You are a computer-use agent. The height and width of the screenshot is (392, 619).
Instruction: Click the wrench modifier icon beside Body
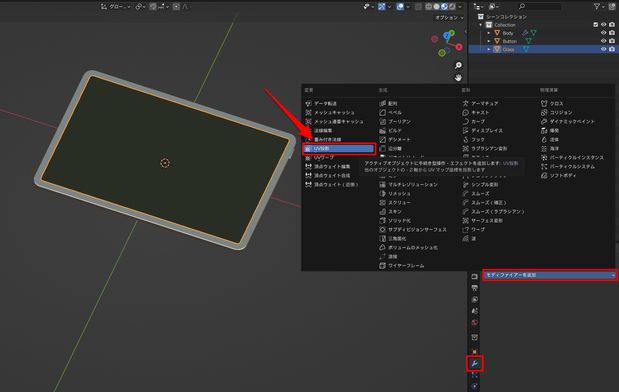tap(525, 33)
